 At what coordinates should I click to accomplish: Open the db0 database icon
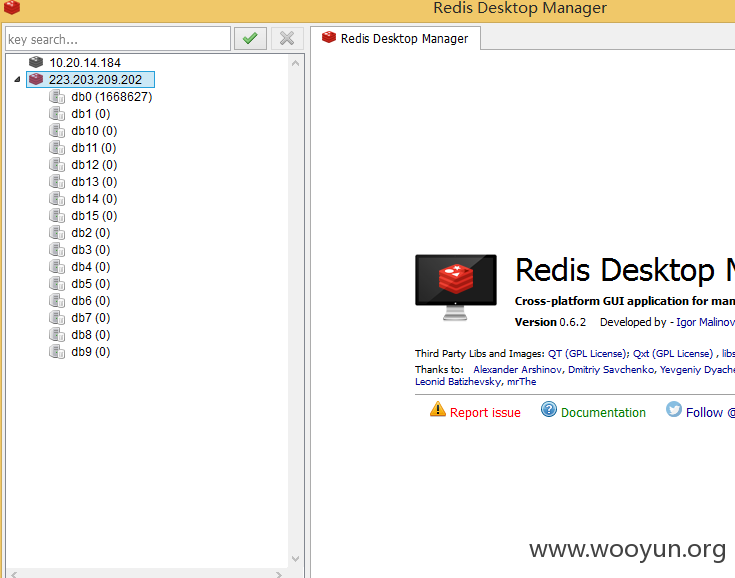click(57, 97)
